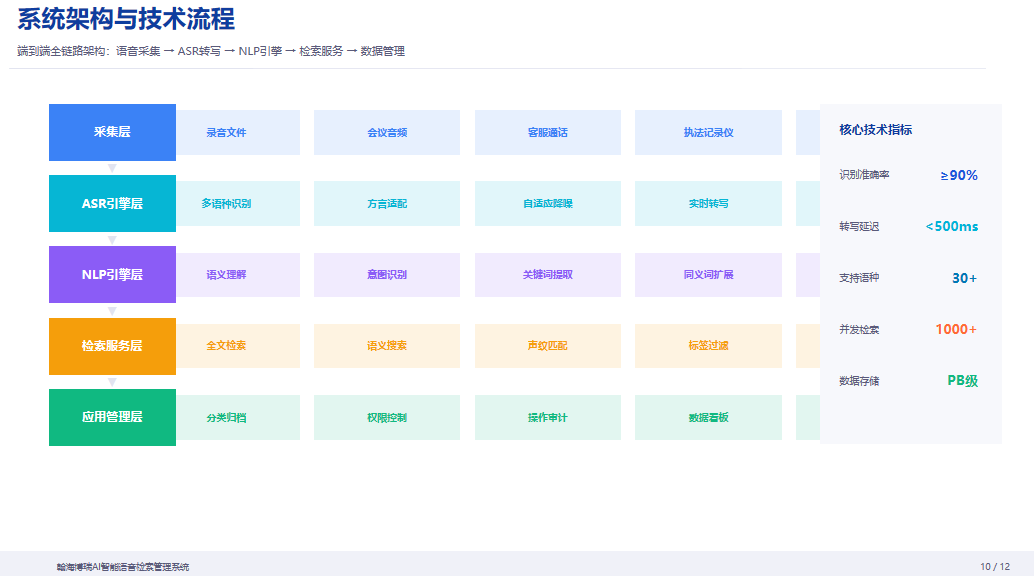Select the 全文检索 card
Viewport: 1034px width, 576px height.
point(238,346)
